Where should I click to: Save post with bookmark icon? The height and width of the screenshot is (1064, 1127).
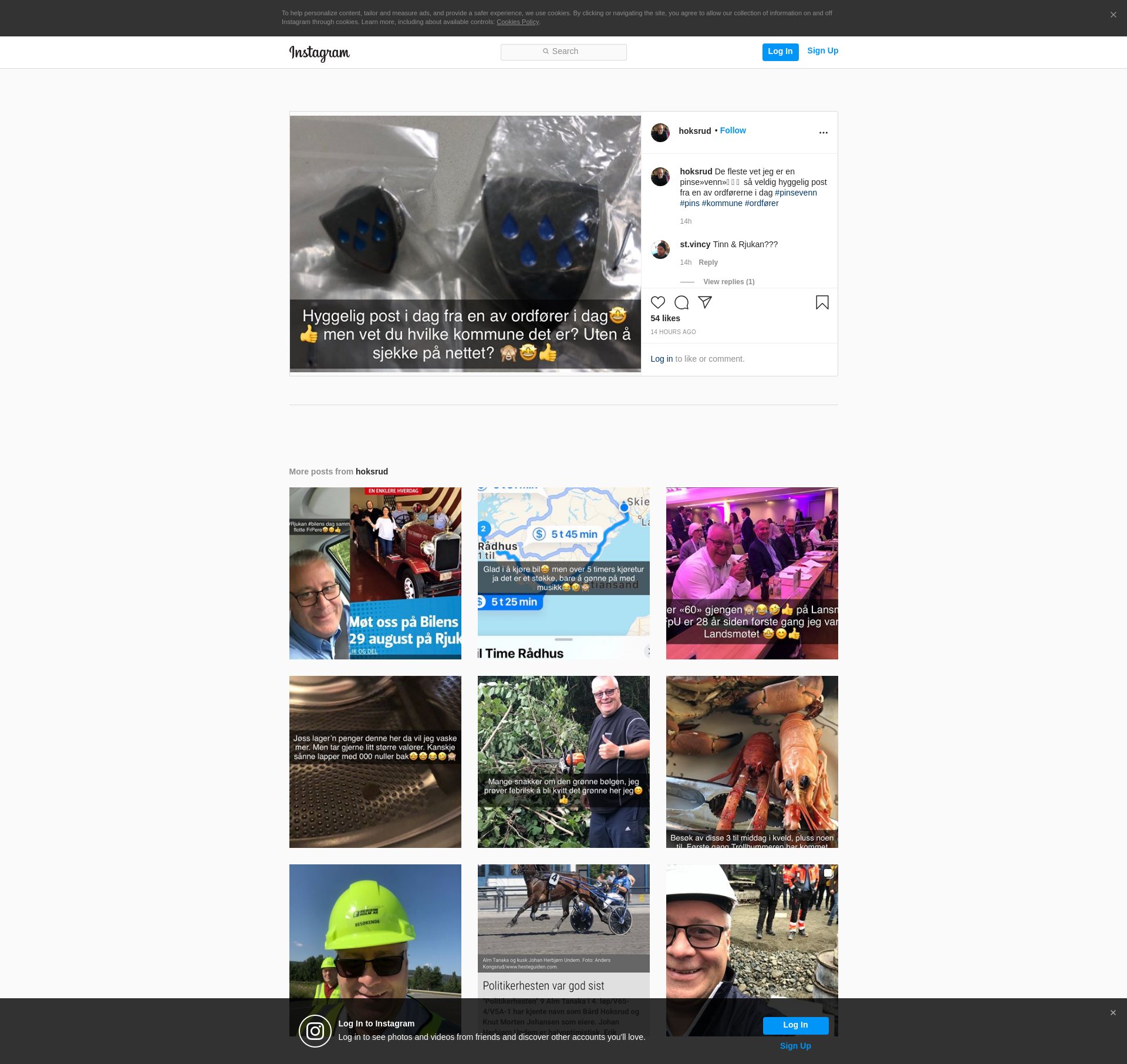point(822,302)
